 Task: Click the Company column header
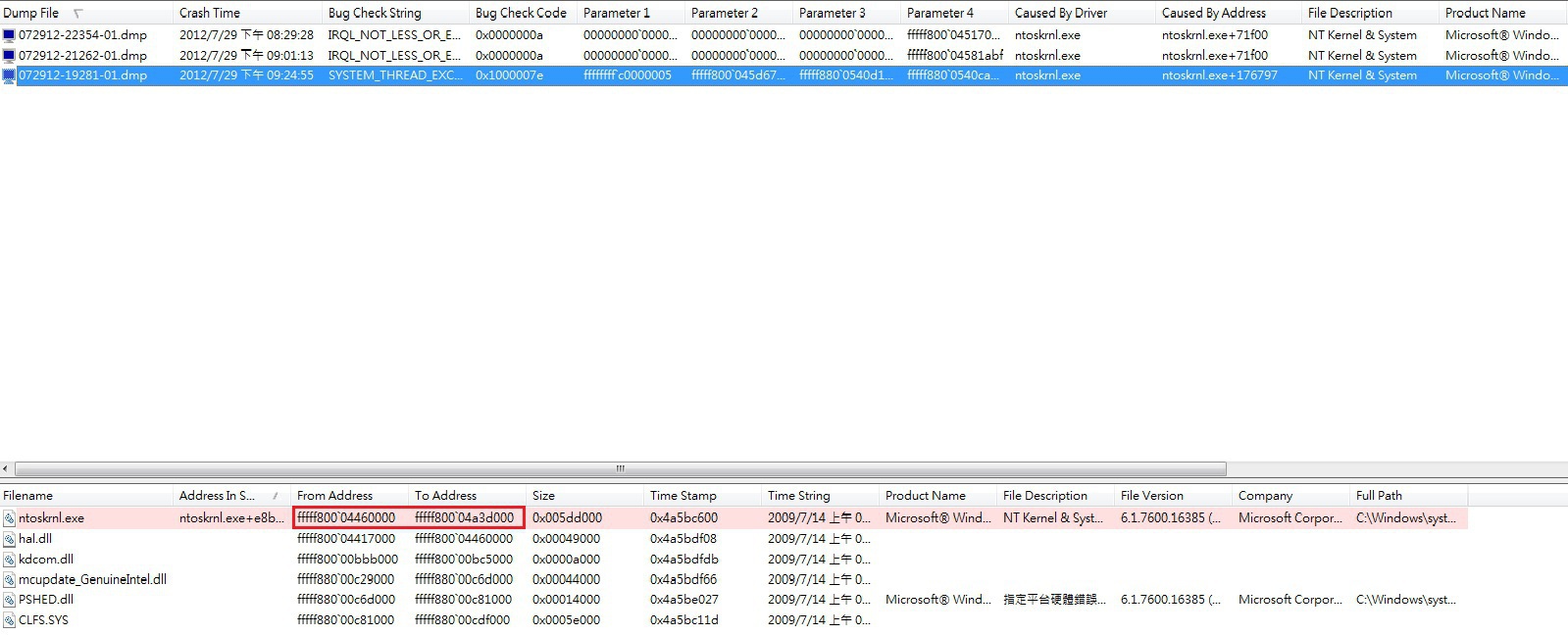tap(1291, 496)
